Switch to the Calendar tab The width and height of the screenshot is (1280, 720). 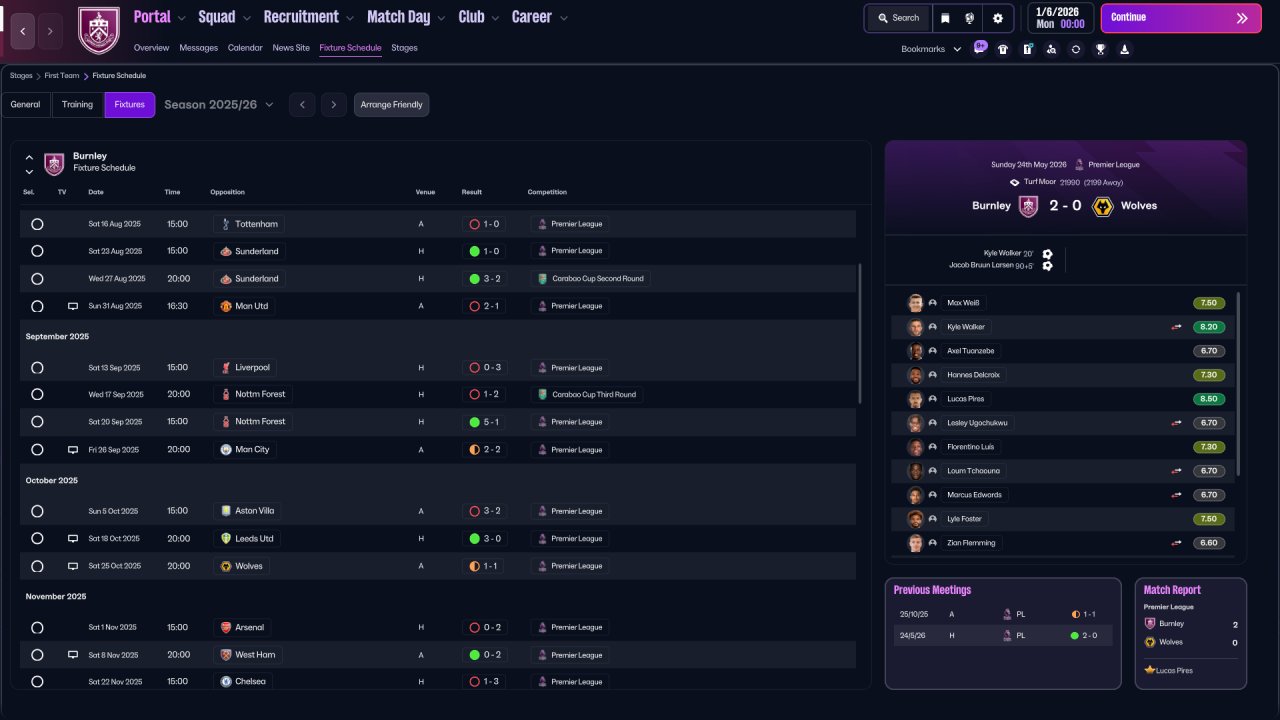[245, 48]
